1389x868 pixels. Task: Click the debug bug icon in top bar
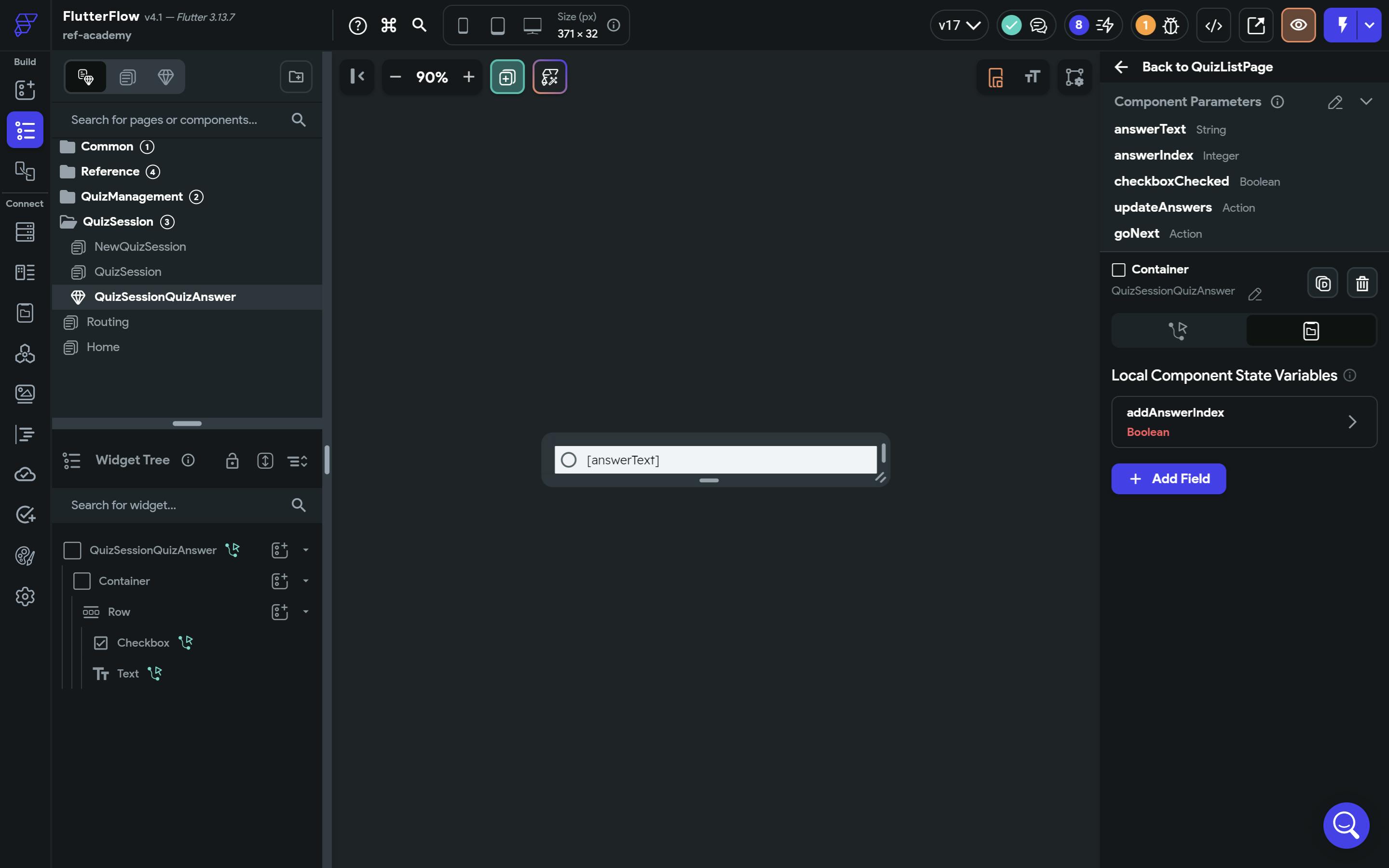tap(1171, 25)
